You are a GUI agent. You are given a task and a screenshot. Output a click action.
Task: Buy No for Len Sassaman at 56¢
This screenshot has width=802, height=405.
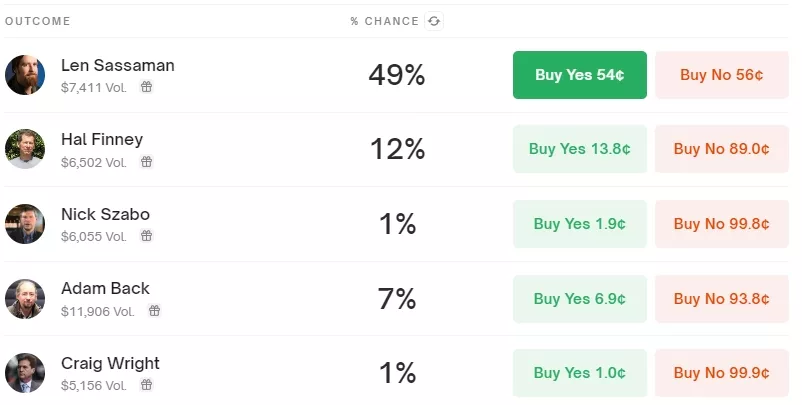coord(721,75)
